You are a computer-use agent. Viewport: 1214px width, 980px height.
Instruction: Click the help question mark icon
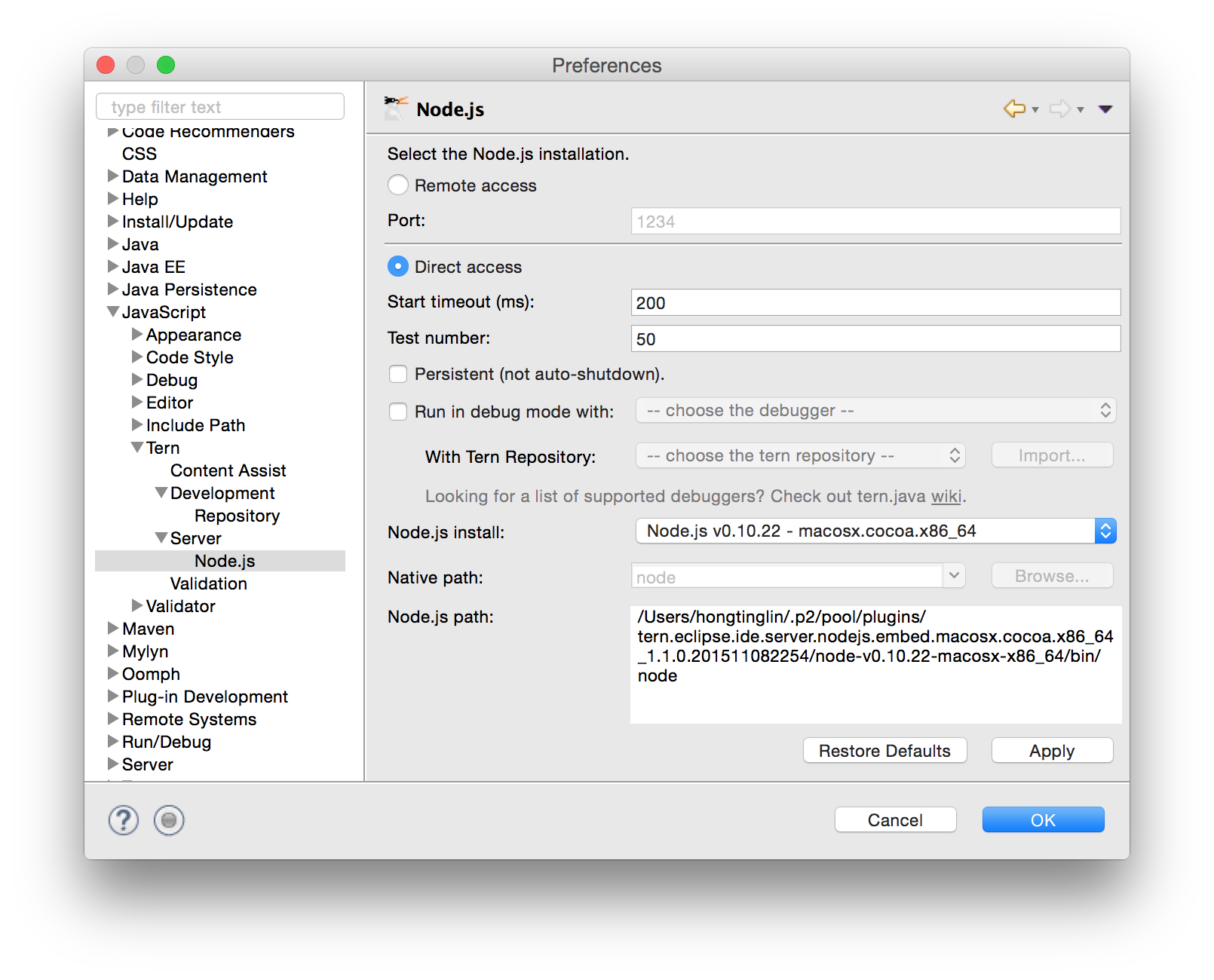coord(124,820)
